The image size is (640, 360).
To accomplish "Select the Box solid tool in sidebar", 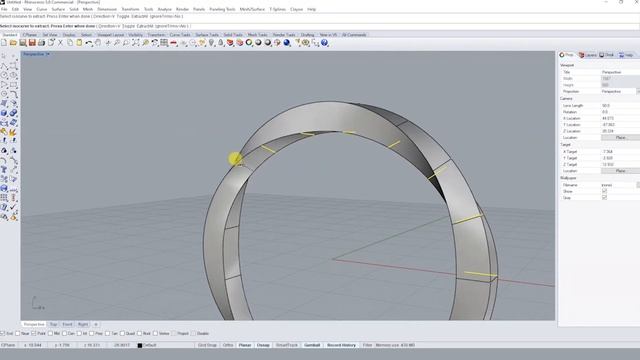I will point(4,113).
